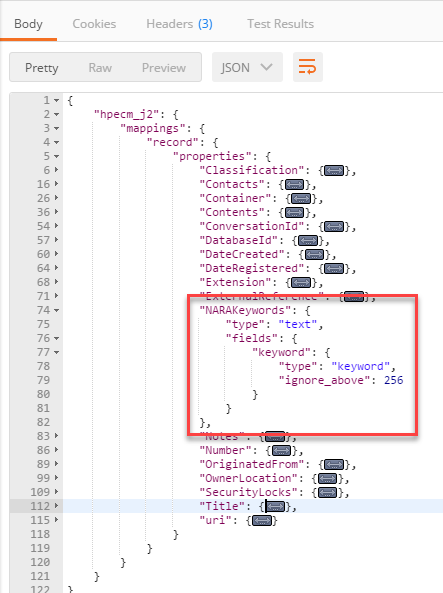Expand the Number arrow on line 86
Viewport: 443px width, 593px height.
pyautogui.click(x=56, y=450)
